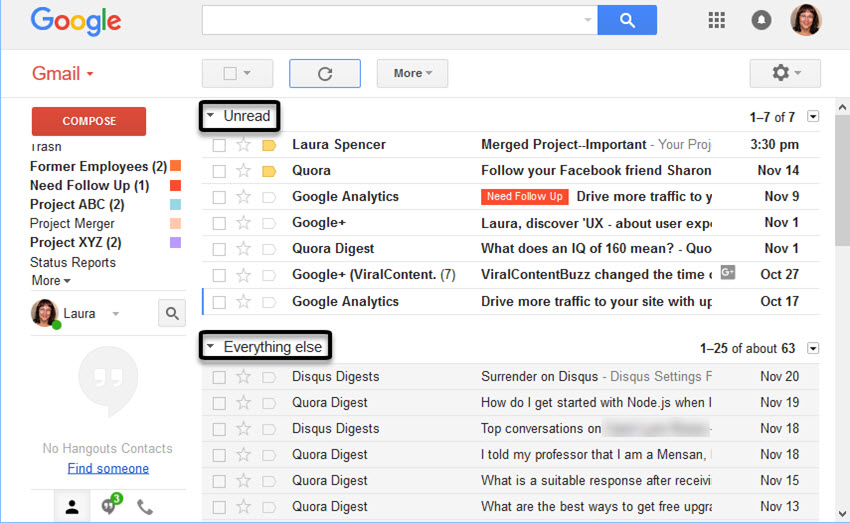Open Unread section options dropdown arrow
The height and width of the screenshot is (523, 850).
click(x=813, y=117)
